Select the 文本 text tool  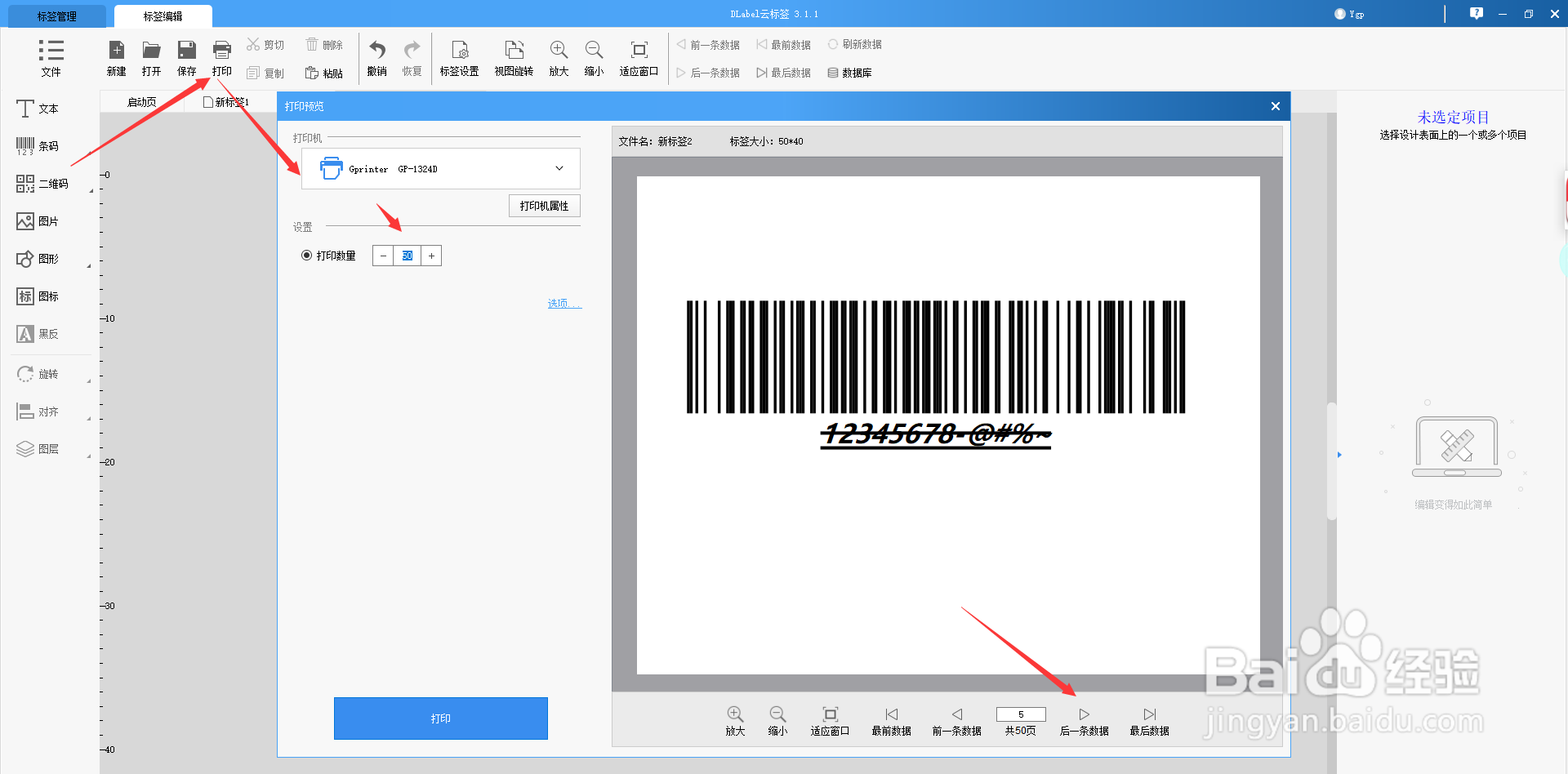[38, 109]
